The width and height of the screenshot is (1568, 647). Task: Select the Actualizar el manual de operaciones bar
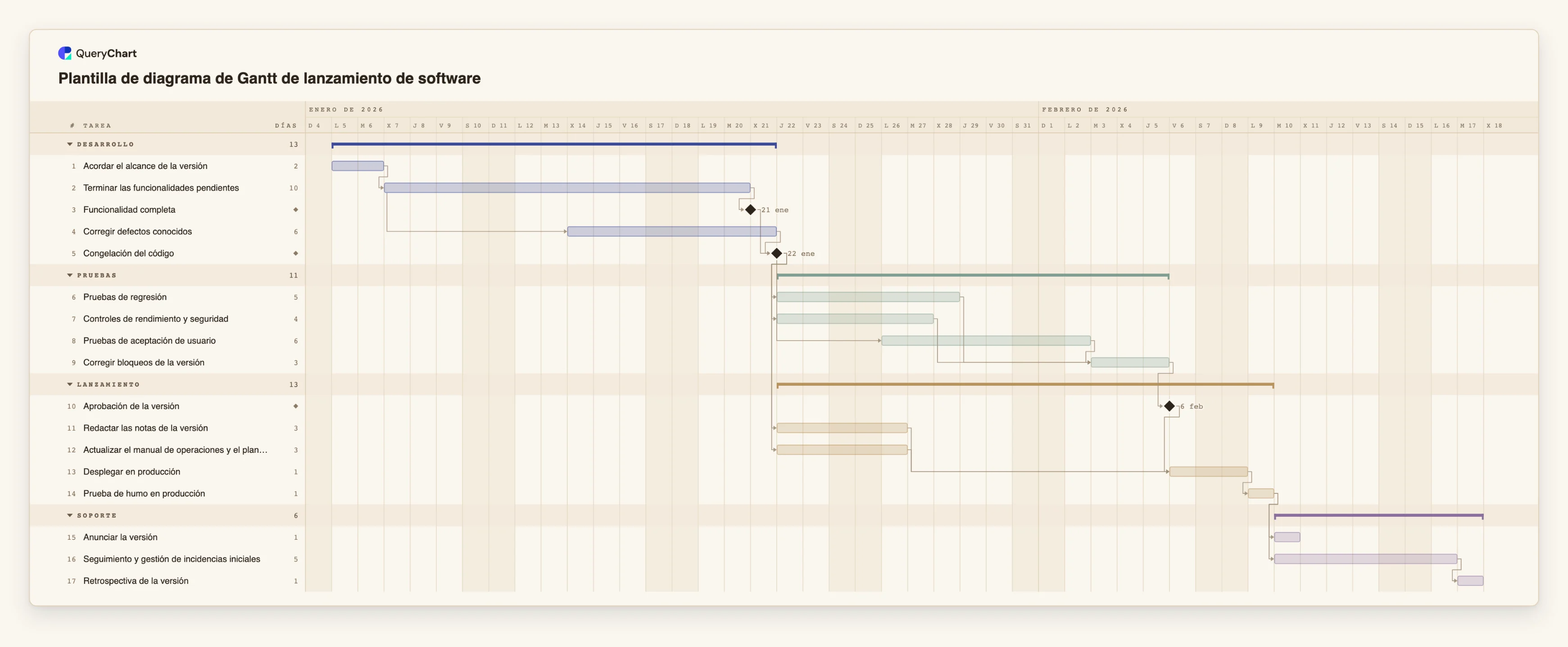(842, 450)
